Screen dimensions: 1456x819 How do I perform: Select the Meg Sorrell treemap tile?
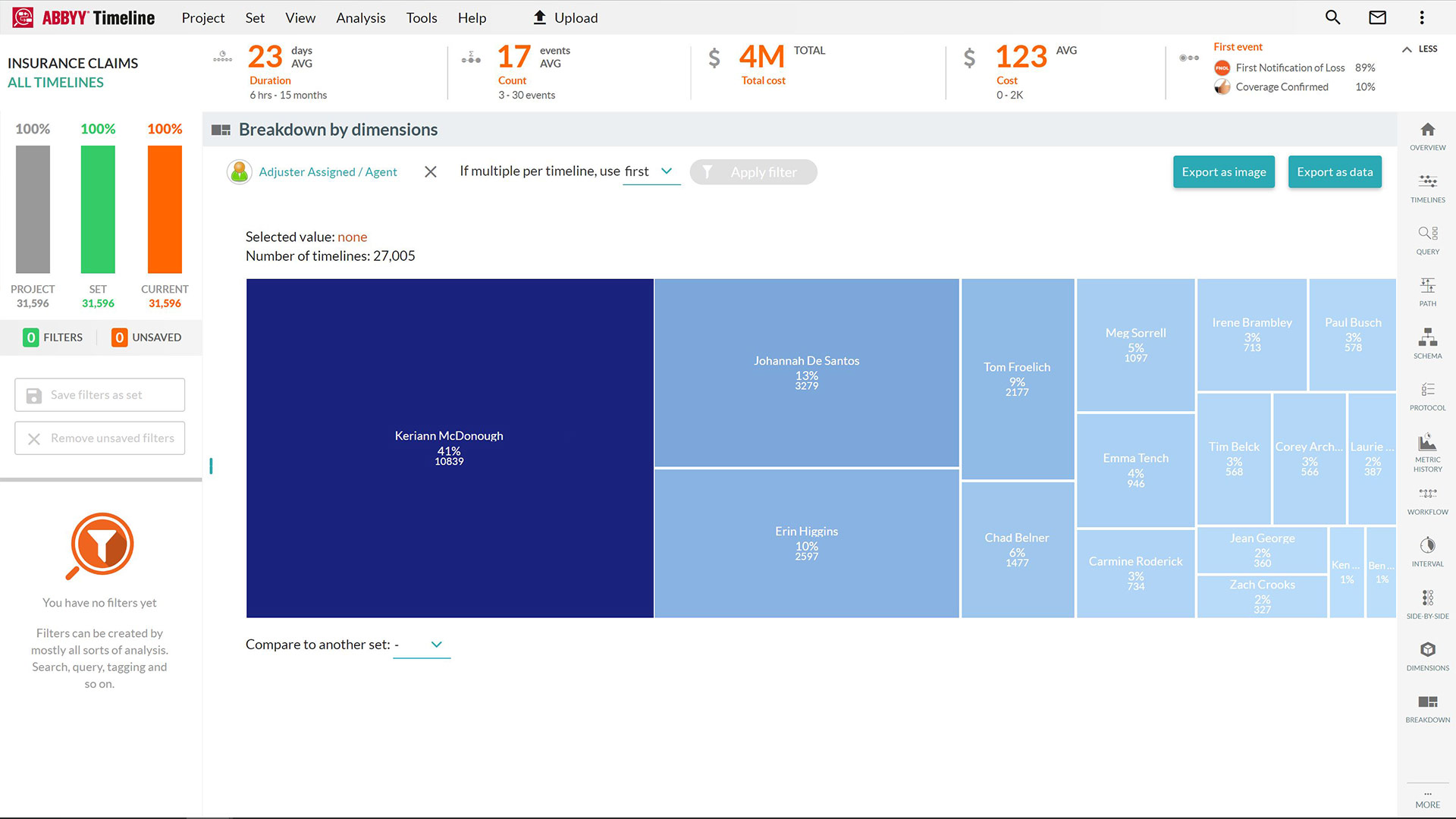click(1136, 345)
